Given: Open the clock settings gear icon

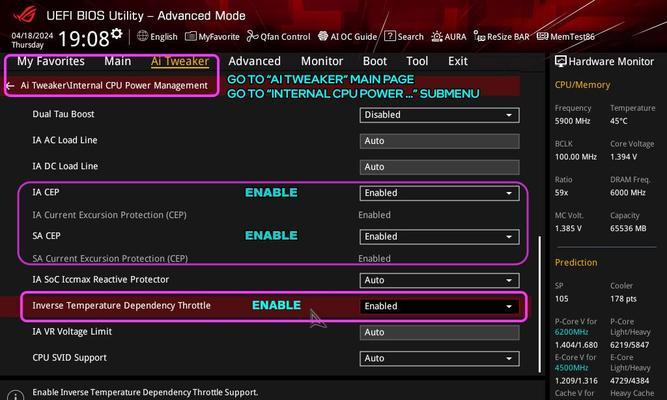Looking at the screenshot, I should [x=117, y=33].
